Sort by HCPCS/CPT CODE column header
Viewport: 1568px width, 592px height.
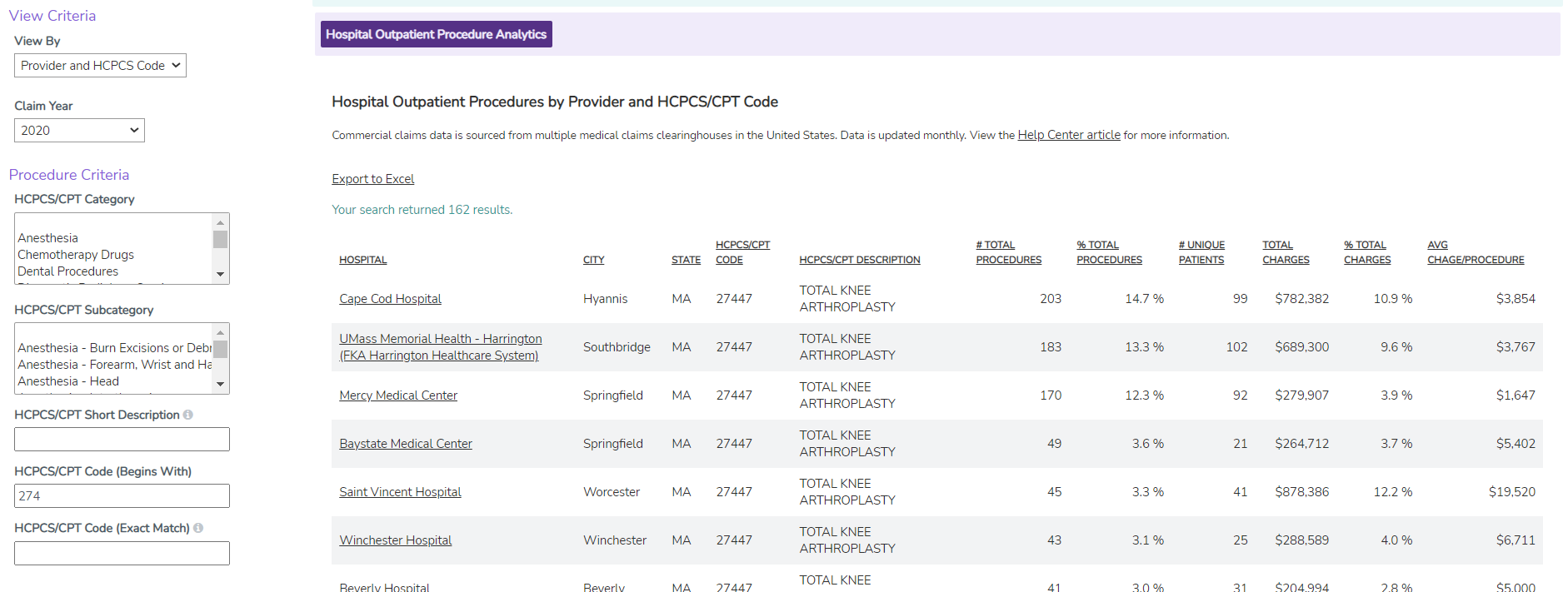tap(743, 252)
